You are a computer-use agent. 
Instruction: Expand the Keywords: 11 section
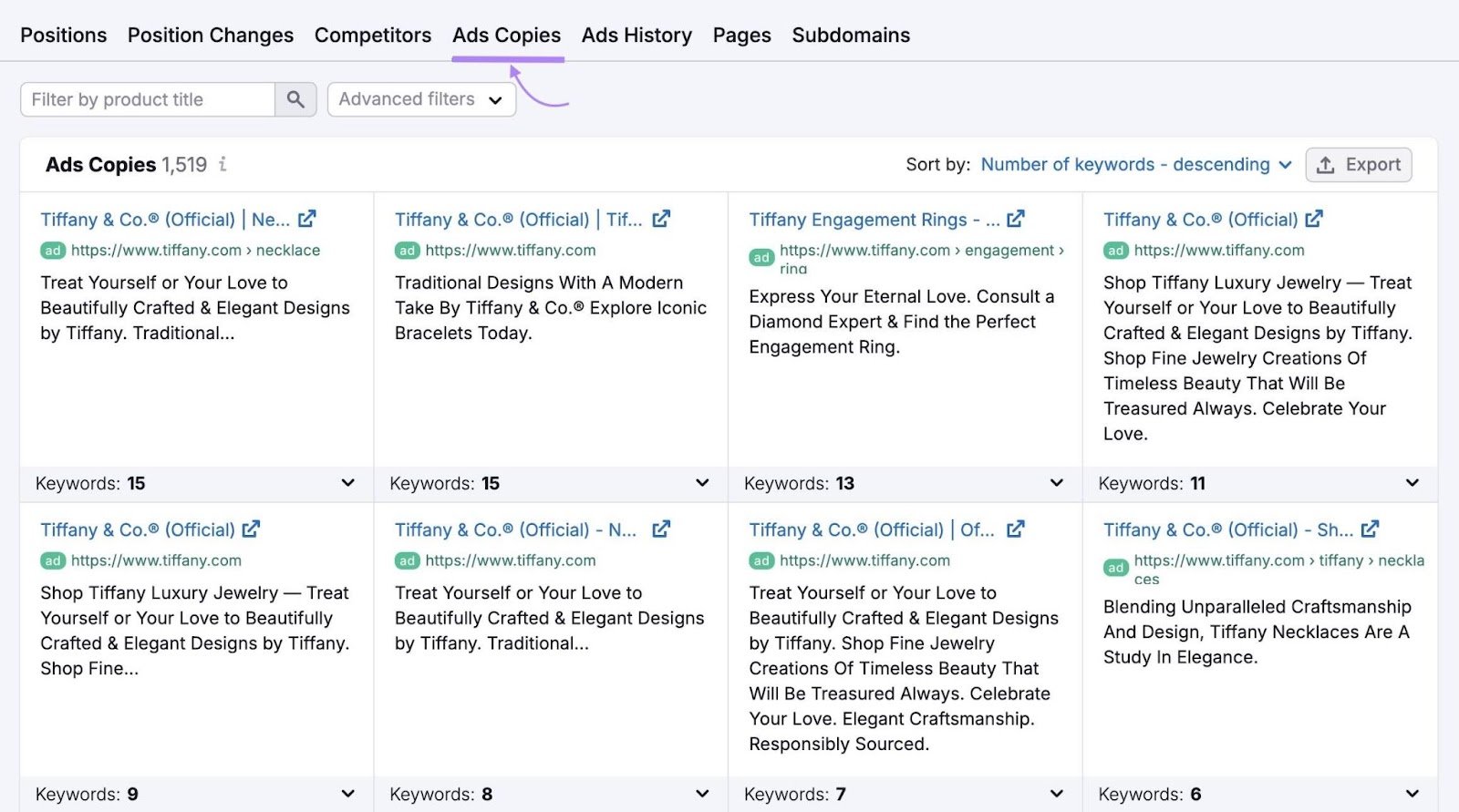(1412, 483)
